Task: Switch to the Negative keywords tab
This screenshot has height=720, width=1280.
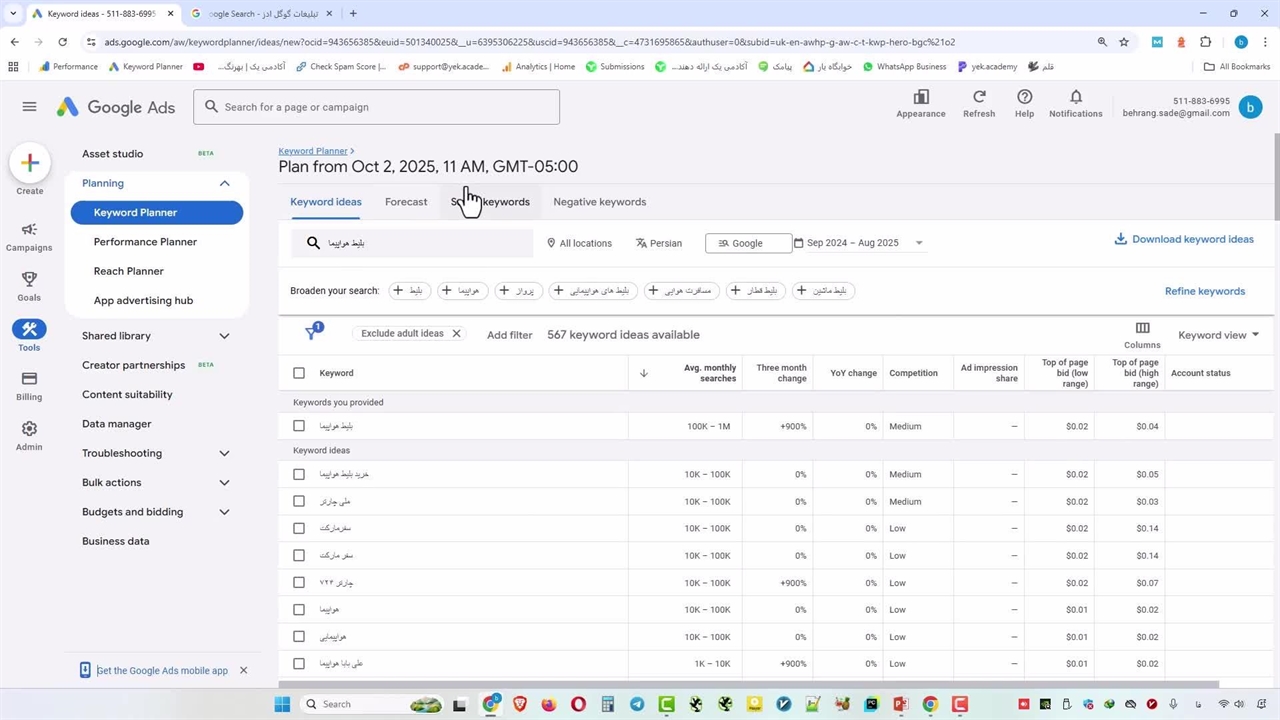Action: pyautogui.click(x=599, y=202)
